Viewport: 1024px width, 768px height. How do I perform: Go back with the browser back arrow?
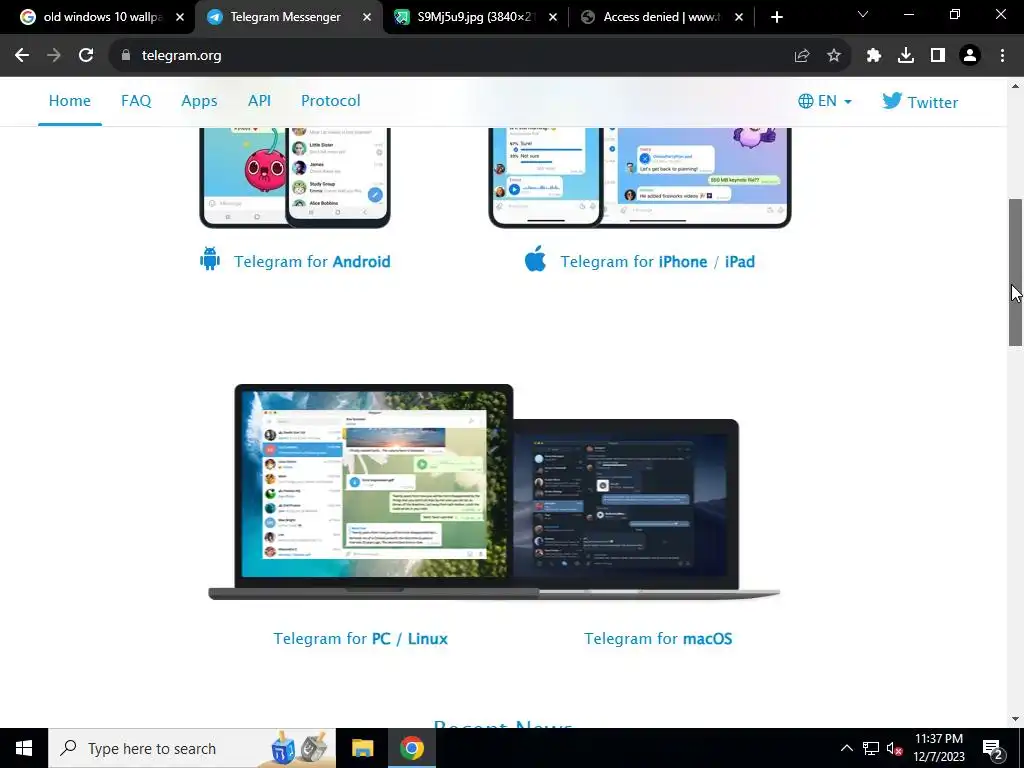(22, 56)
